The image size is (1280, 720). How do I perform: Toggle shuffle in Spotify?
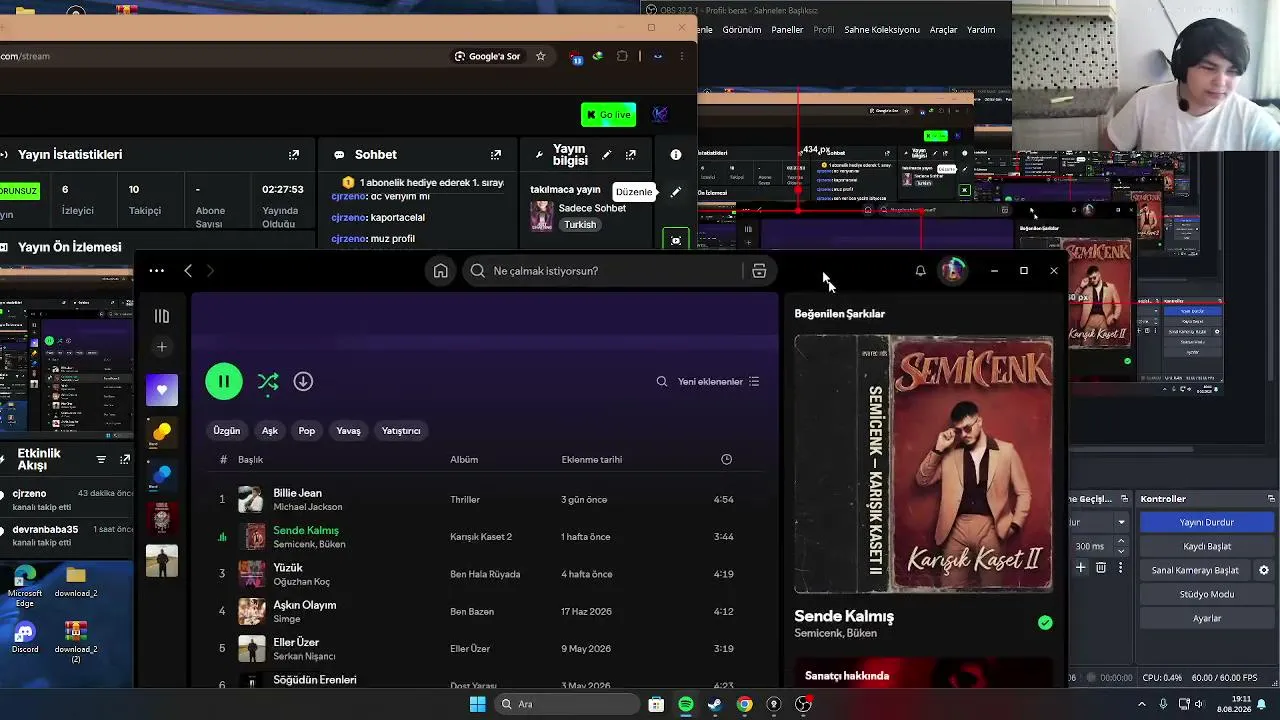[x=267, y=381]
